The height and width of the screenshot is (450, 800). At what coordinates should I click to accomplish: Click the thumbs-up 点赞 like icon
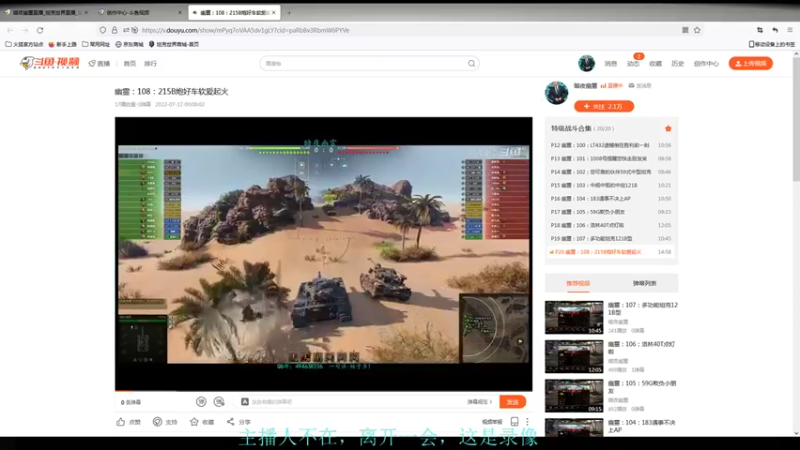tap(120, 422)
